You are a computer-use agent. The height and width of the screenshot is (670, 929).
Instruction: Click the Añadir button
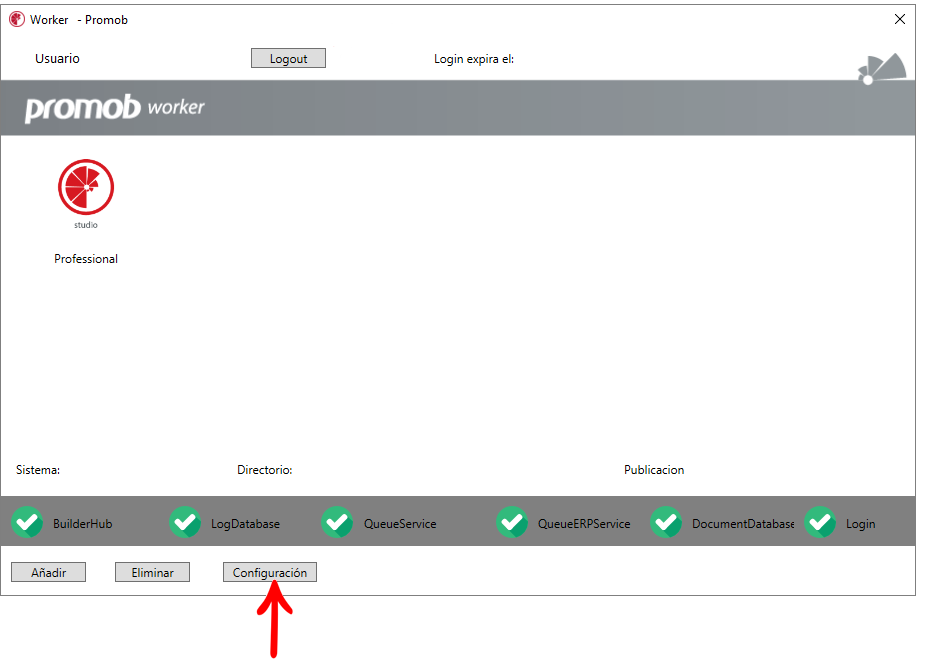(x=49, y=572)
